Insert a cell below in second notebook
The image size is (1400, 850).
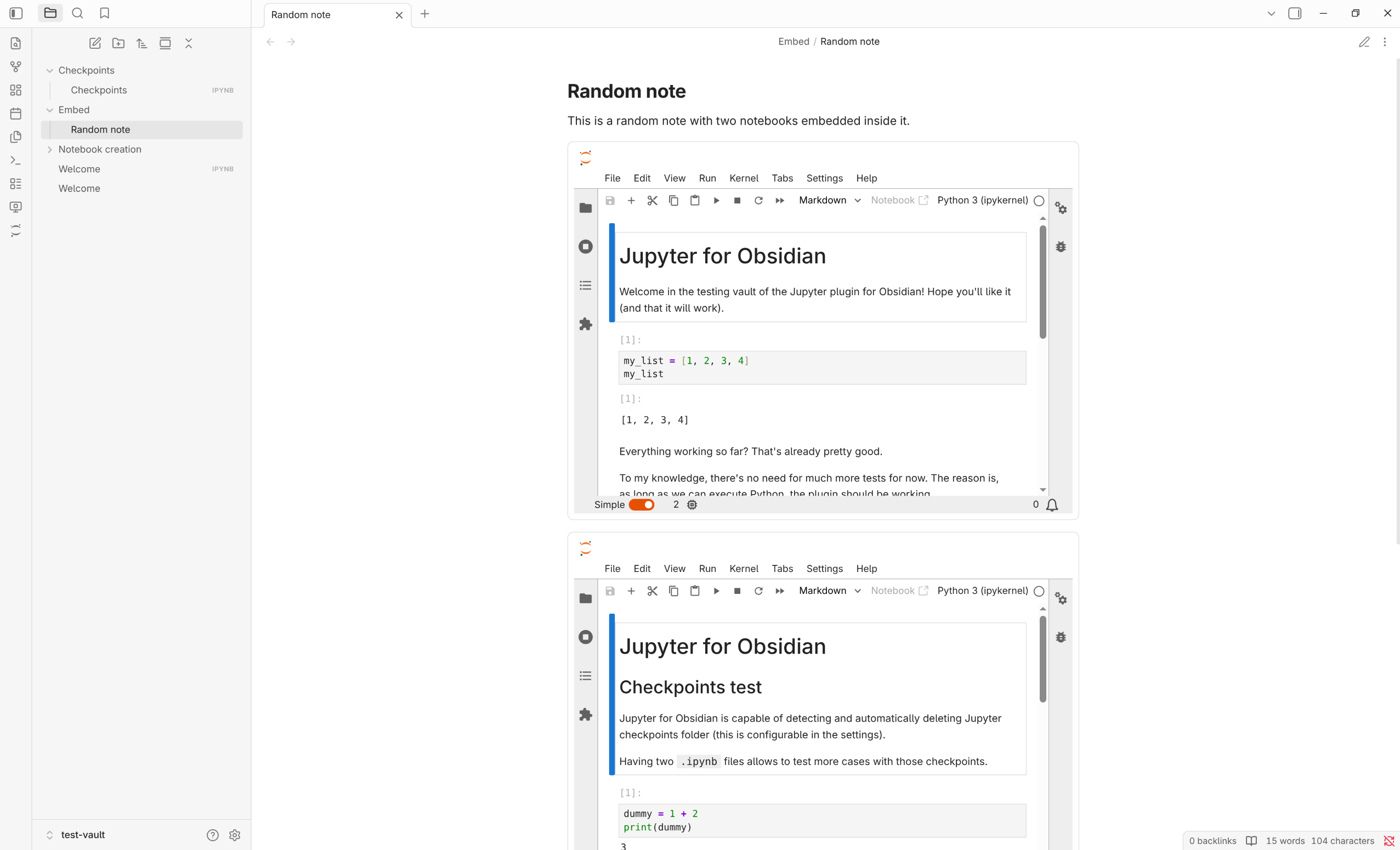click(631, 591)
